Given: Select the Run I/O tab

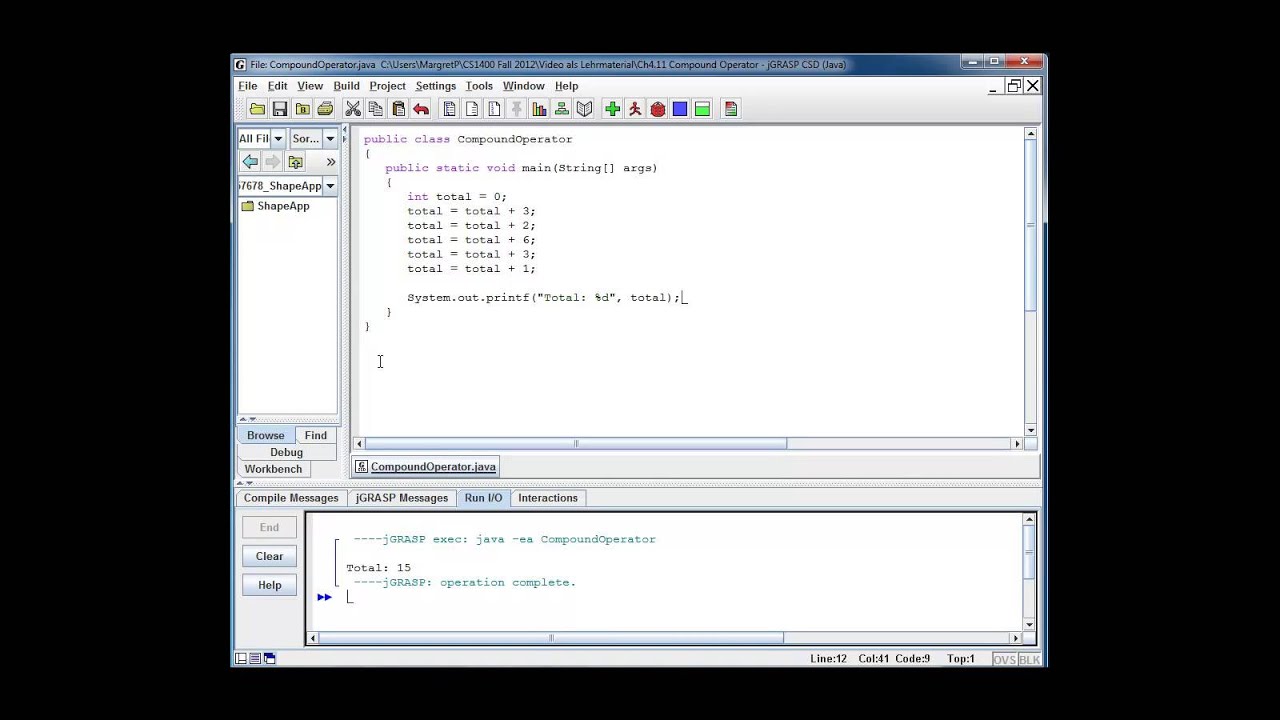Looking at the screenshot, I should [483, 498].
